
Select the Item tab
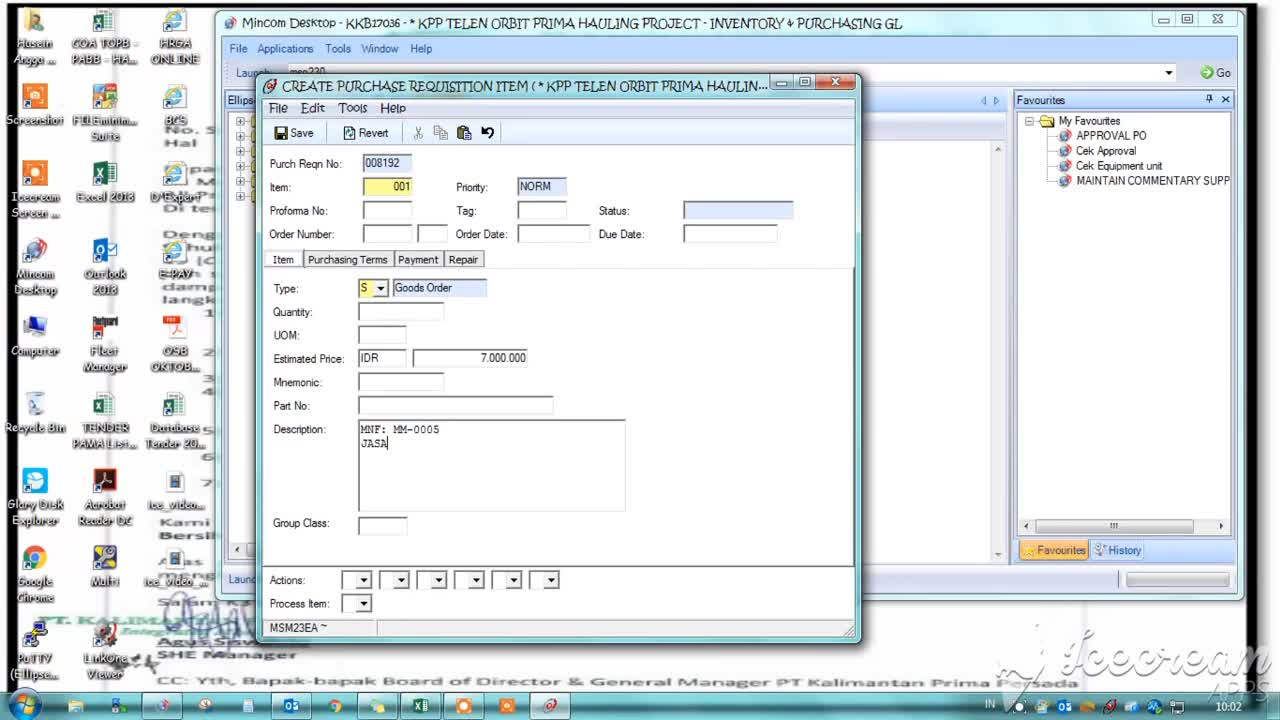284,260
